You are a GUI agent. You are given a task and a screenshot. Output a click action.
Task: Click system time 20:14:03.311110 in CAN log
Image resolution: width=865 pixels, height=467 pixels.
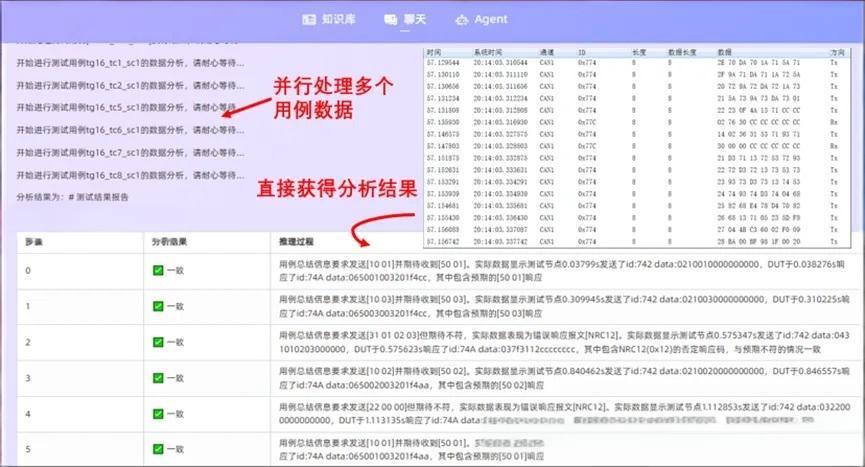pyautogui.click(x=500, y=74)
